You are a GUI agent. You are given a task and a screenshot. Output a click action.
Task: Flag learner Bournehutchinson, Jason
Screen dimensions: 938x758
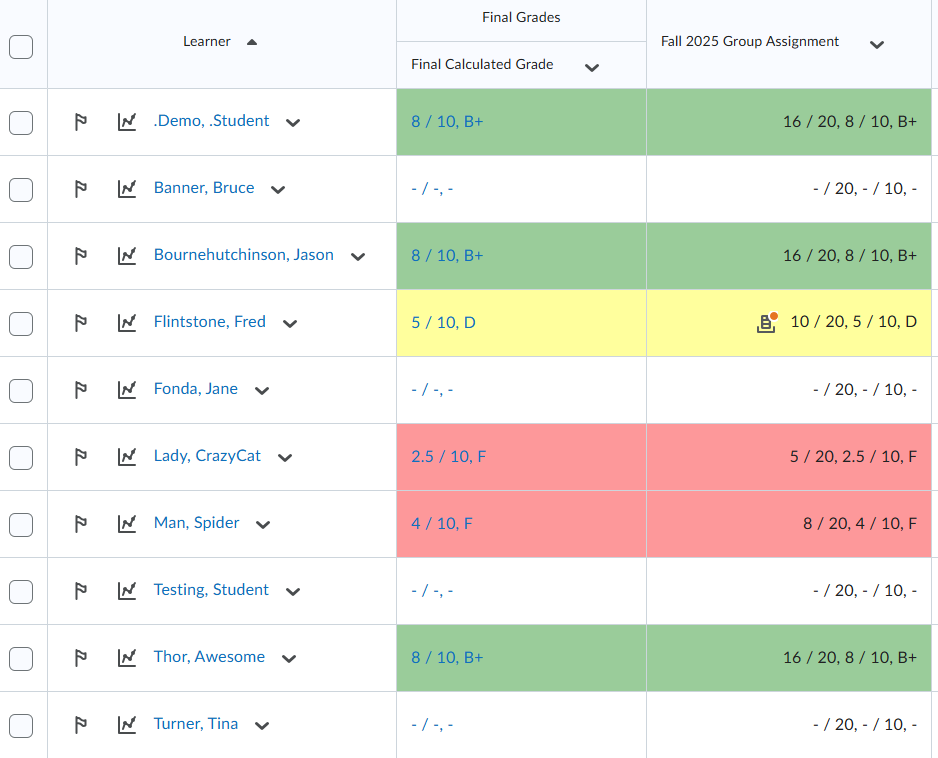(80, 256)
